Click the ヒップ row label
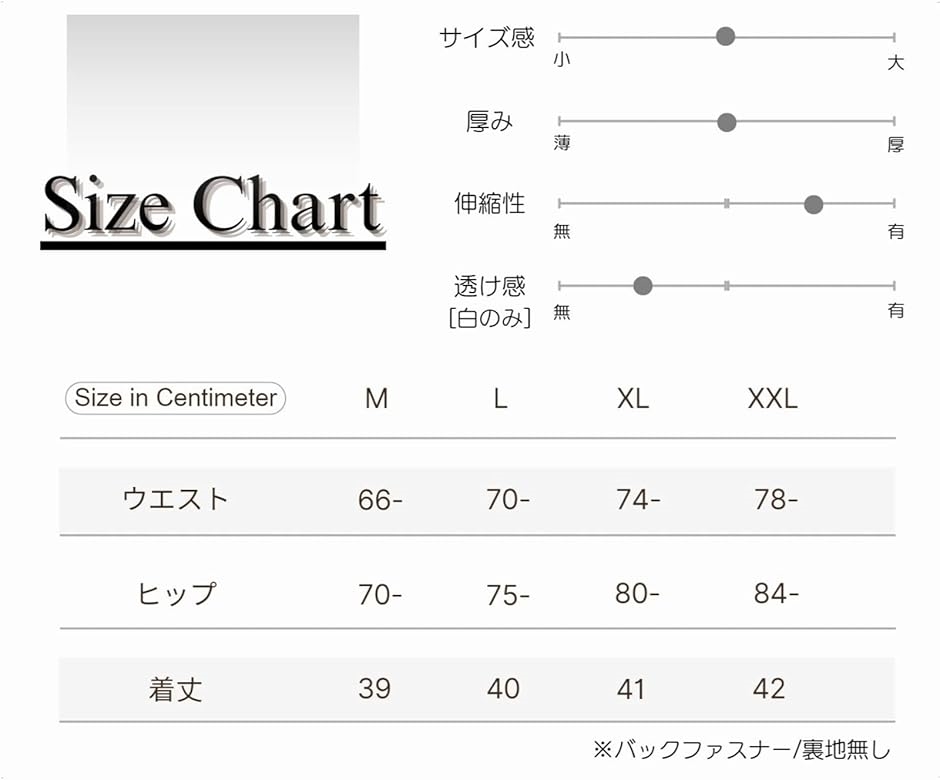The height and width of the screenshot is (780, 940). [176, 594]
